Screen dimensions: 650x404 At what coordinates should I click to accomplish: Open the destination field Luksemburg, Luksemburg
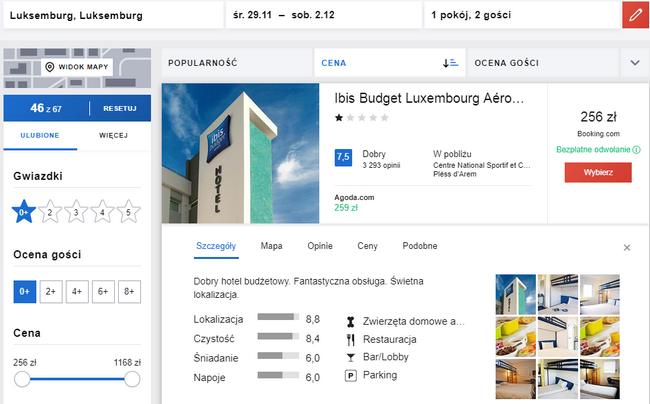tap(113, 15)
